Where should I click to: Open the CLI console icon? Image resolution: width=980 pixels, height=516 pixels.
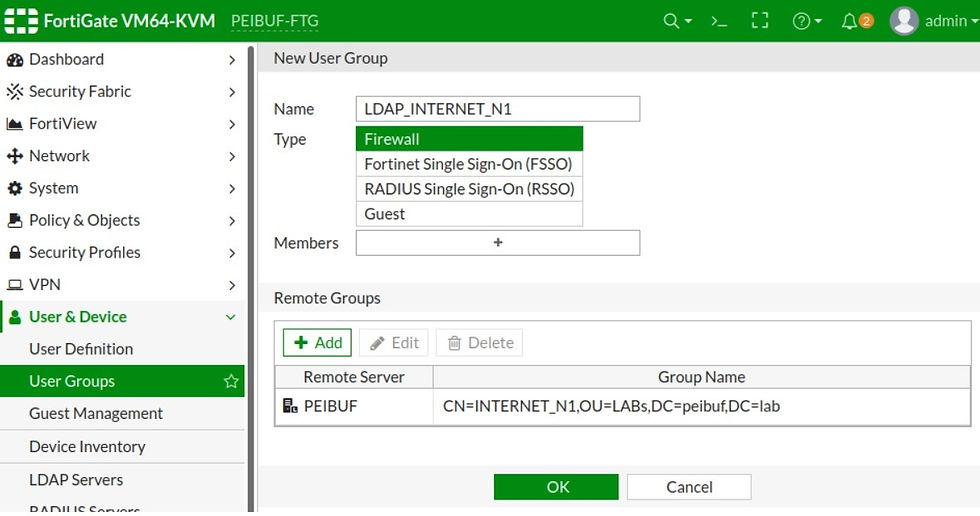pyautogui.click(x=719, y=21)
